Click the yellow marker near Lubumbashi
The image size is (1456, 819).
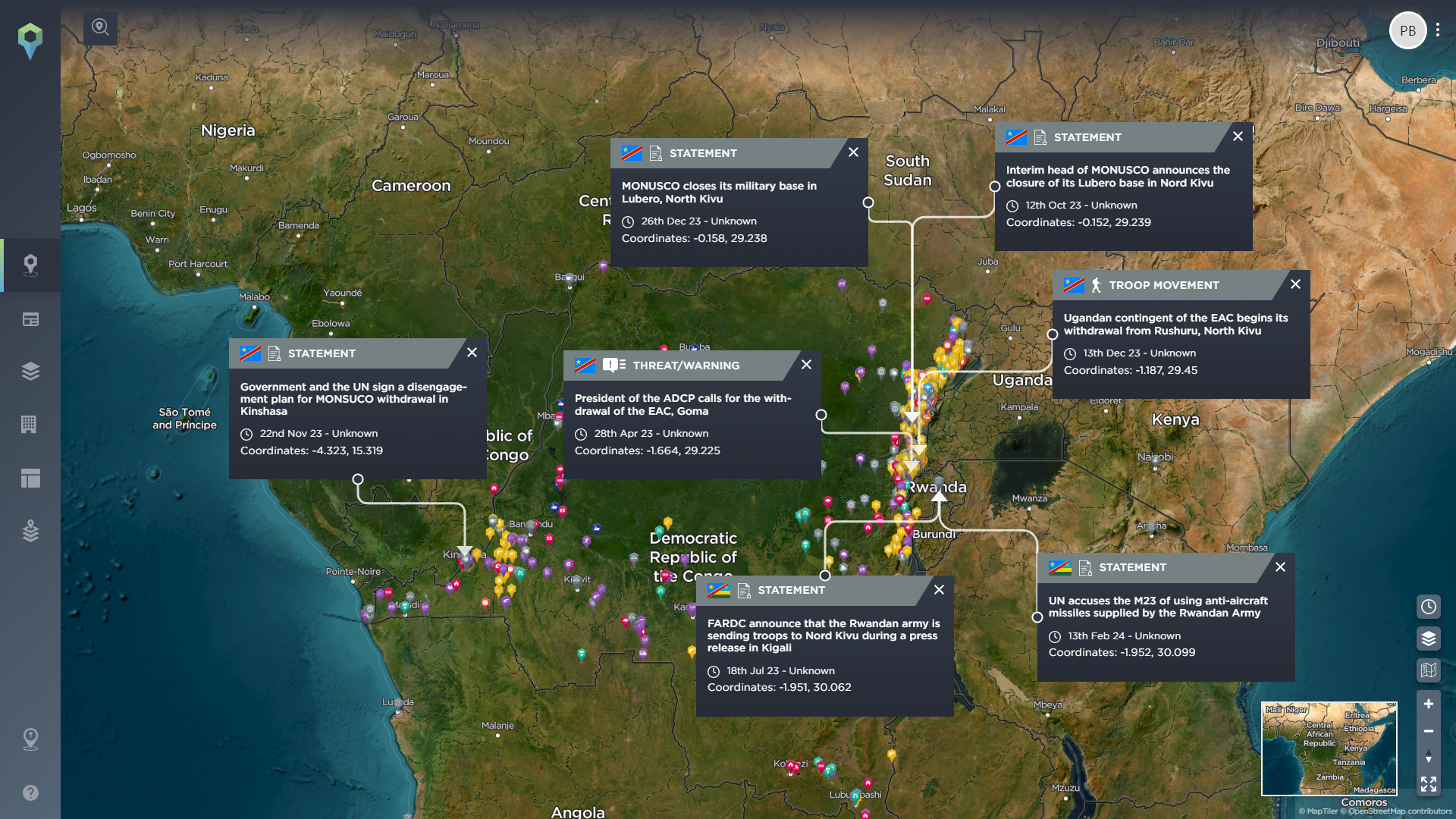click(892, 755)
